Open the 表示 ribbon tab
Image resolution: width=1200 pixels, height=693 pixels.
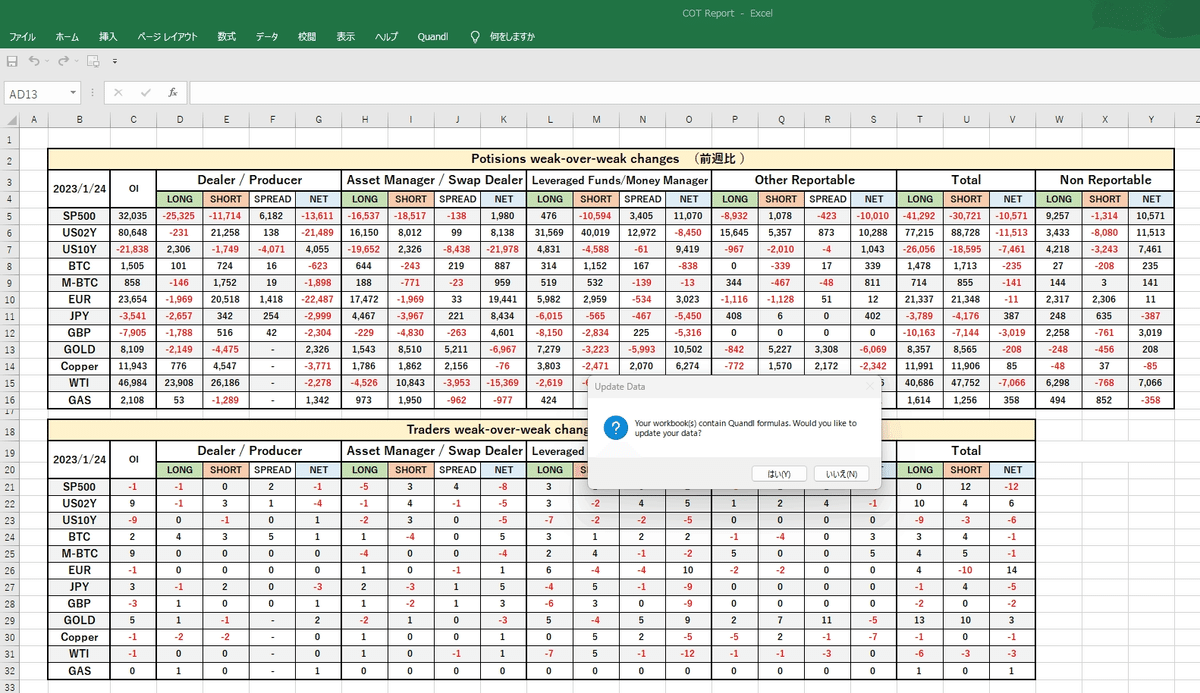pos(346,36)
